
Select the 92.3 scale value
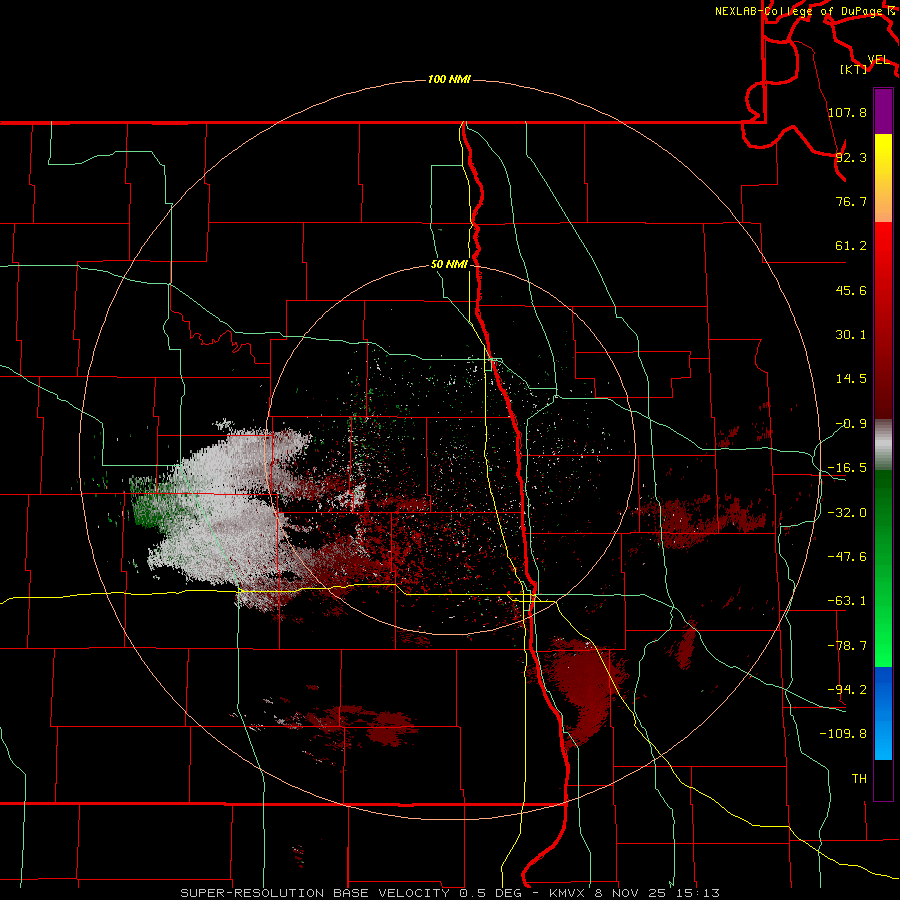pos(851,157)
